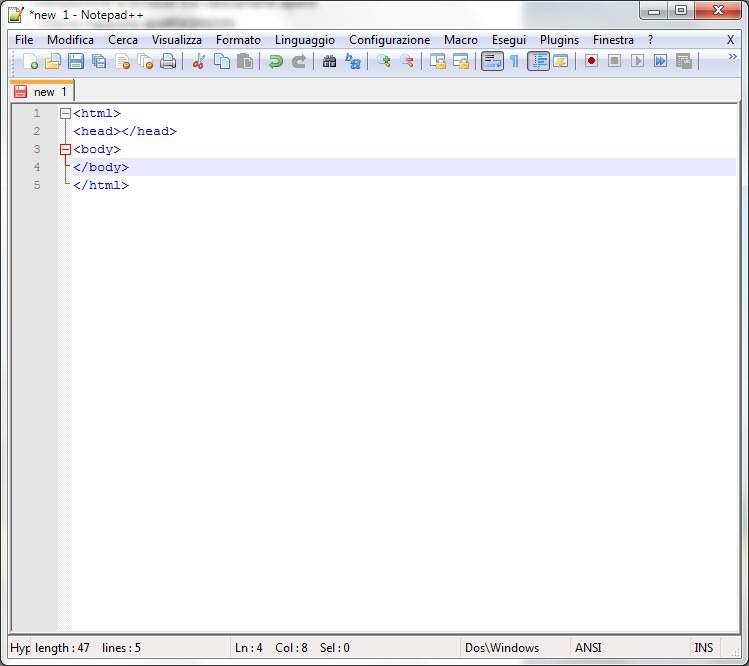Image resolution: width=749 pixels, height=666 pixels.
Task: Save current recorded macro icon
Action: coord(684,61)
